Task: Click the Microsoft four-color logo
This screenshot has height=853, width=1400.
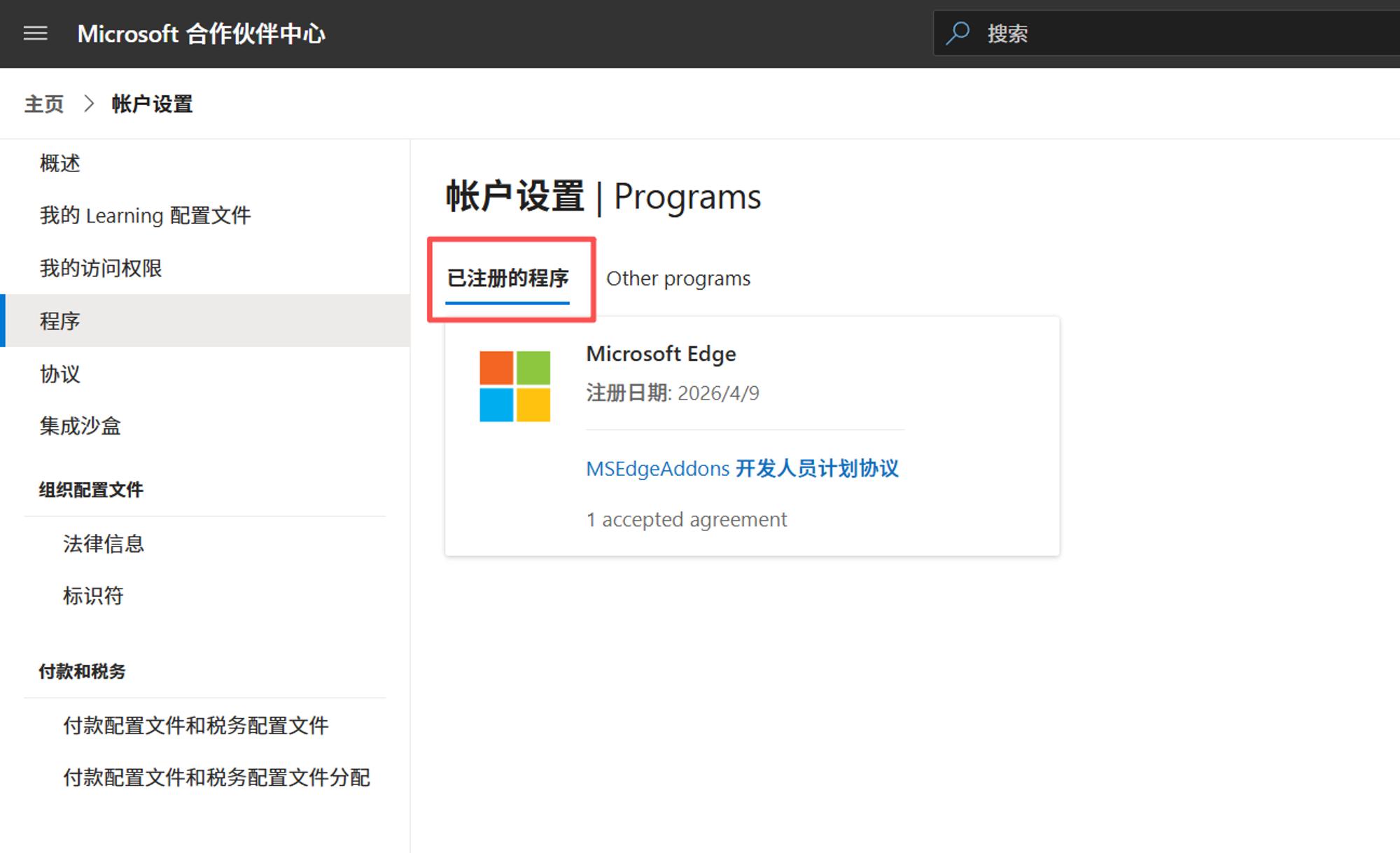Action: point(514,386)
